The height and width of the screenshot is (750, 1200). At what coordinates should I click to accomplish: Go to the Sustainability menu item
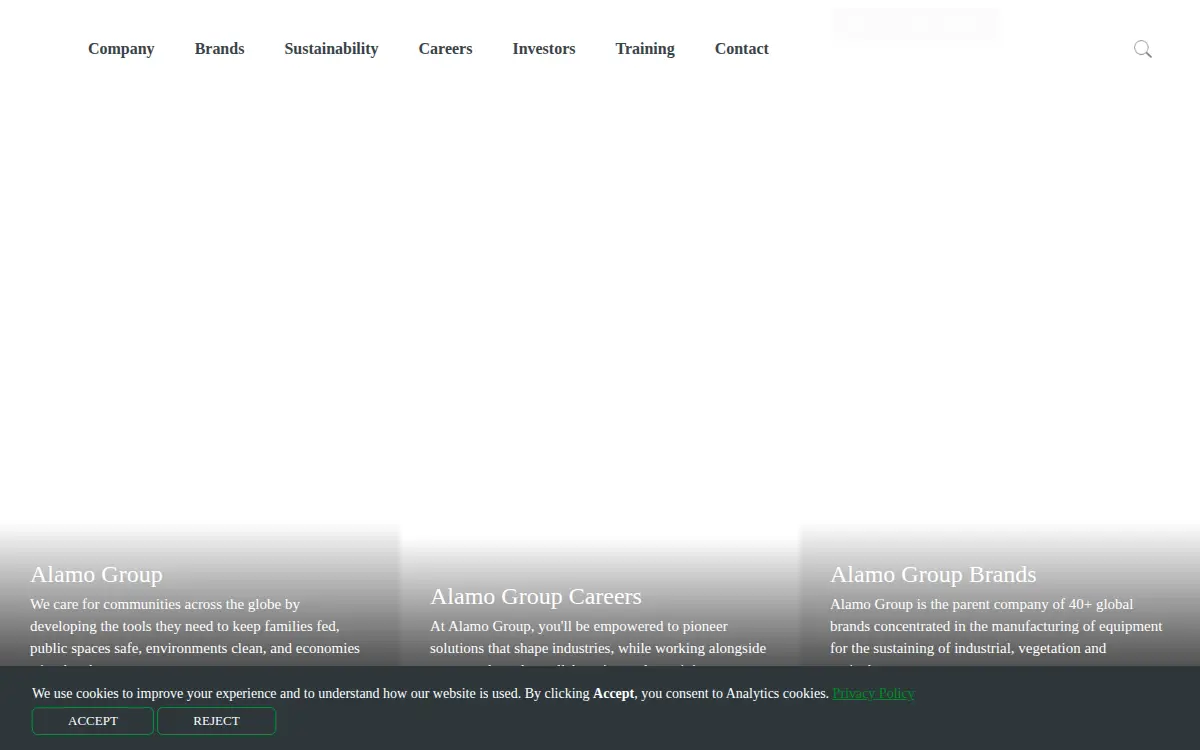tap(331, 49)
